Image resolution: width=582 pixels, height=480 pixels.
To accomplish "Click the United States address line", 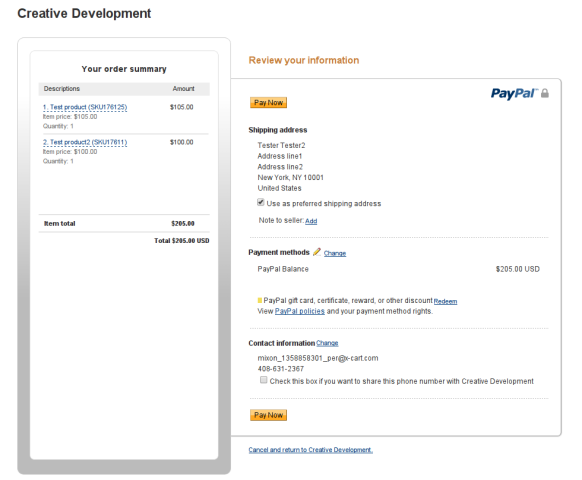I will (x=279, y=188).
